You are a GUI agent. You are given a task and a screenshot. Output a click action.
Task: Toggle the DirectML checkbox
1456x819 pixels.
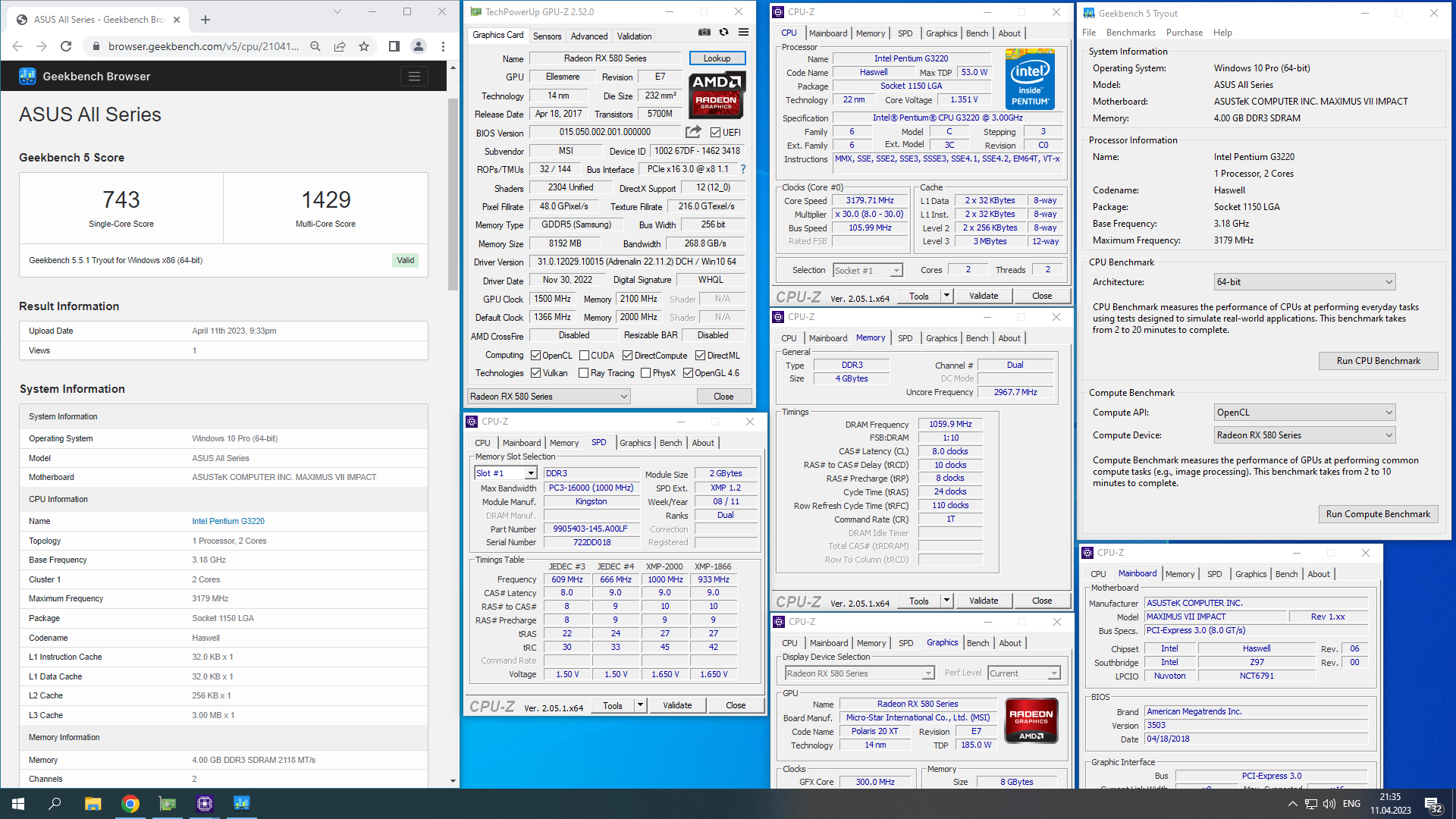[700, 356]
